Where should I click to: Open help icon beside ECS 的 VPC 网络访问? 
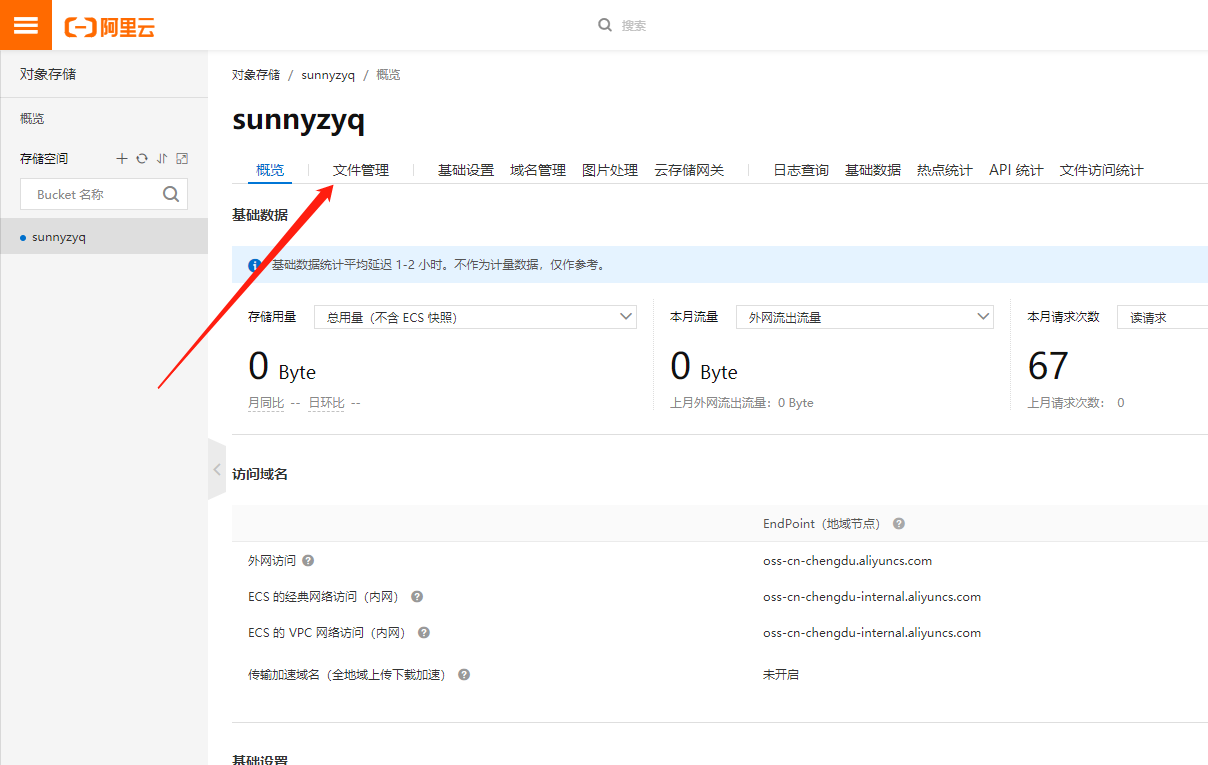tap(424, 633)
